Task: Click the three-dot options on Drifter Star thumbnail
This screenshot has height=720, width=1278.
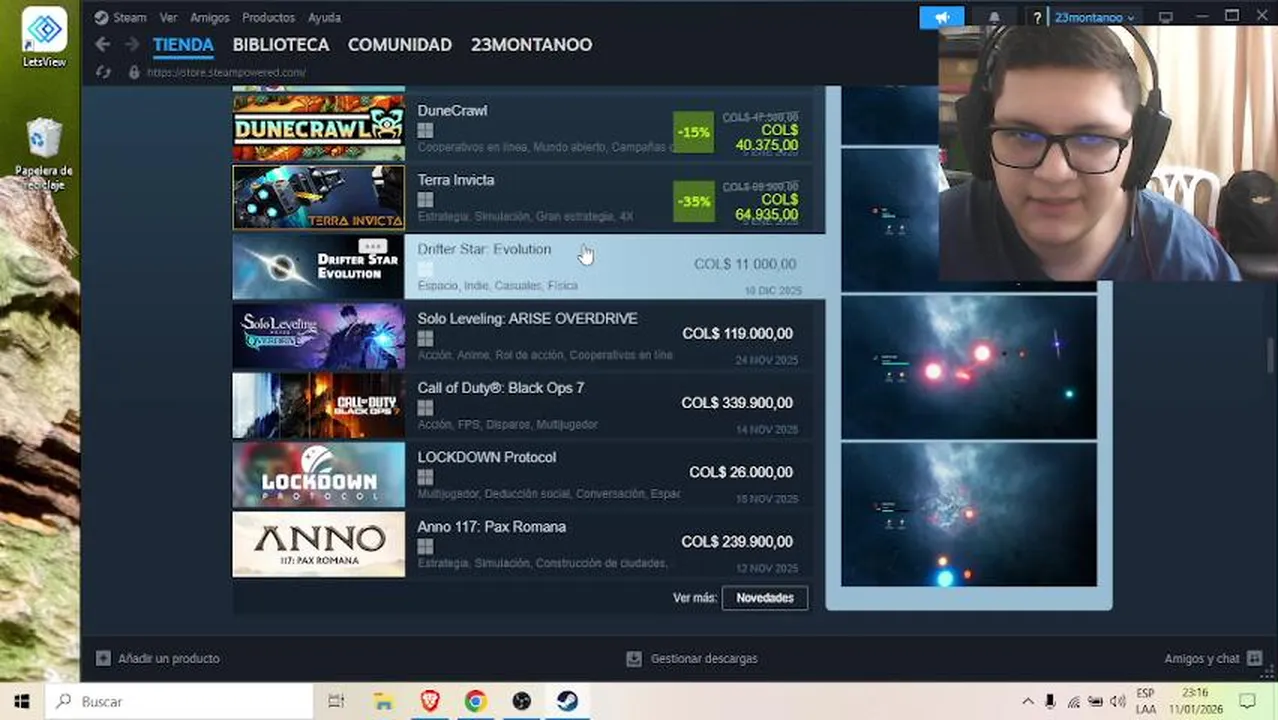Action: (372, 246)
